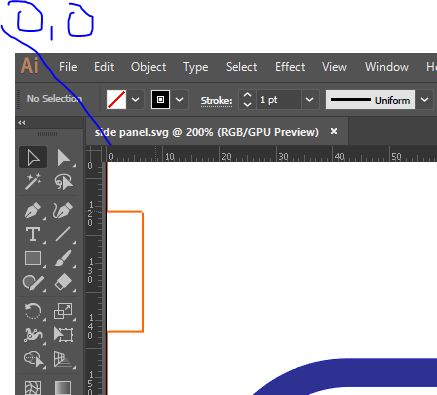Image resolution: width=437 pixels, height=395 pixels.
Task: Choose the Line Segment tool
Action: 63,234
